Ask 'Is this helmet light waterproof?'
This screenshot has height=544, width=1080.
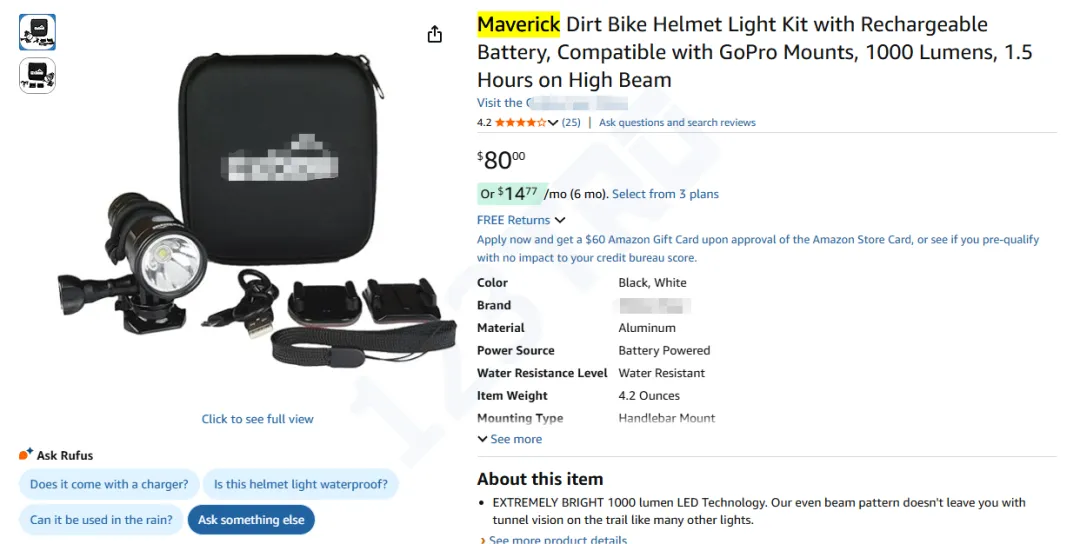pyautogui.click(x=300, y=485)
